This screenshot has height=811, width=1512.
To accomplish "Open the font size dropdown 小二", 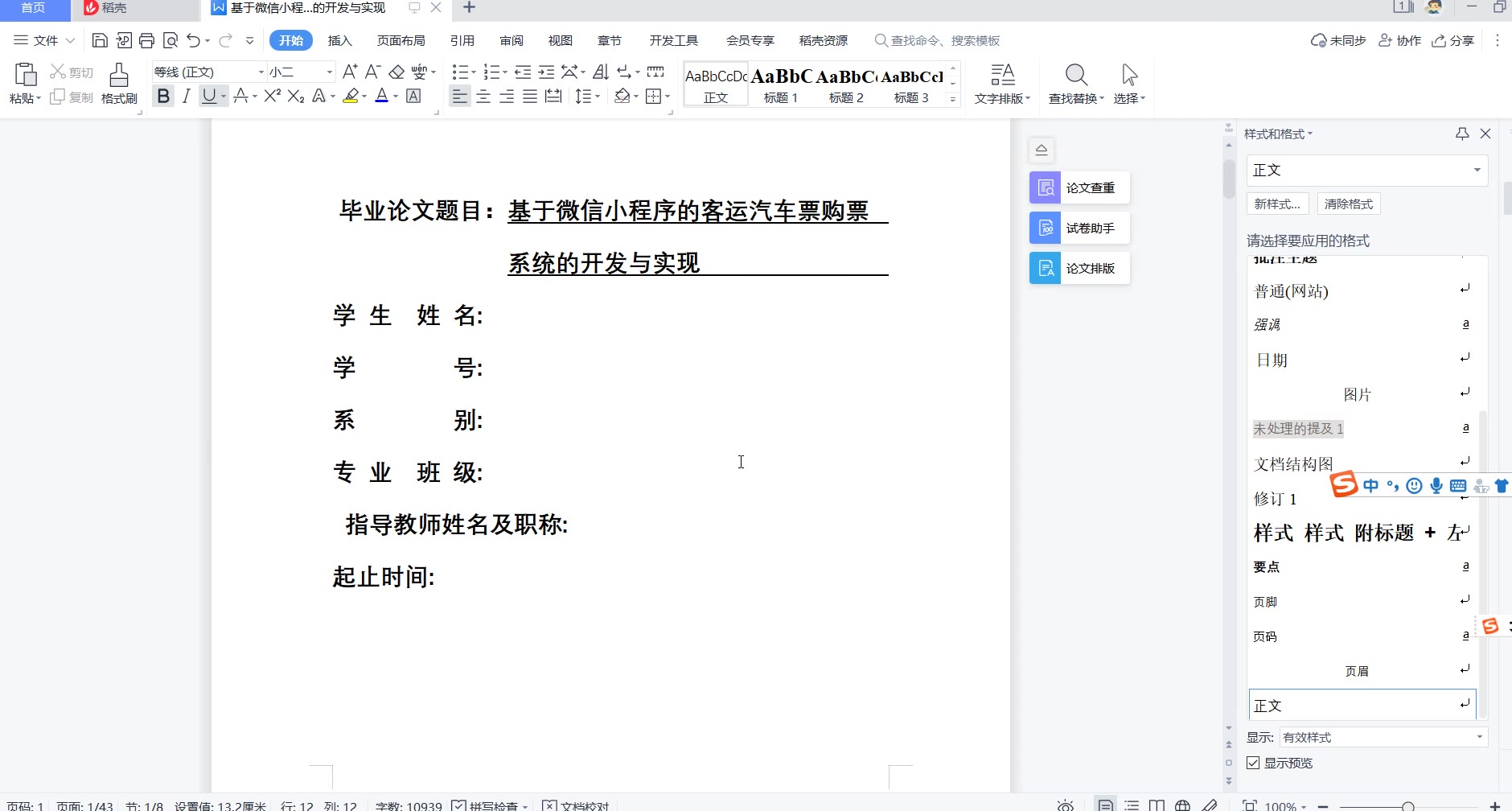I will pos(330,72).
